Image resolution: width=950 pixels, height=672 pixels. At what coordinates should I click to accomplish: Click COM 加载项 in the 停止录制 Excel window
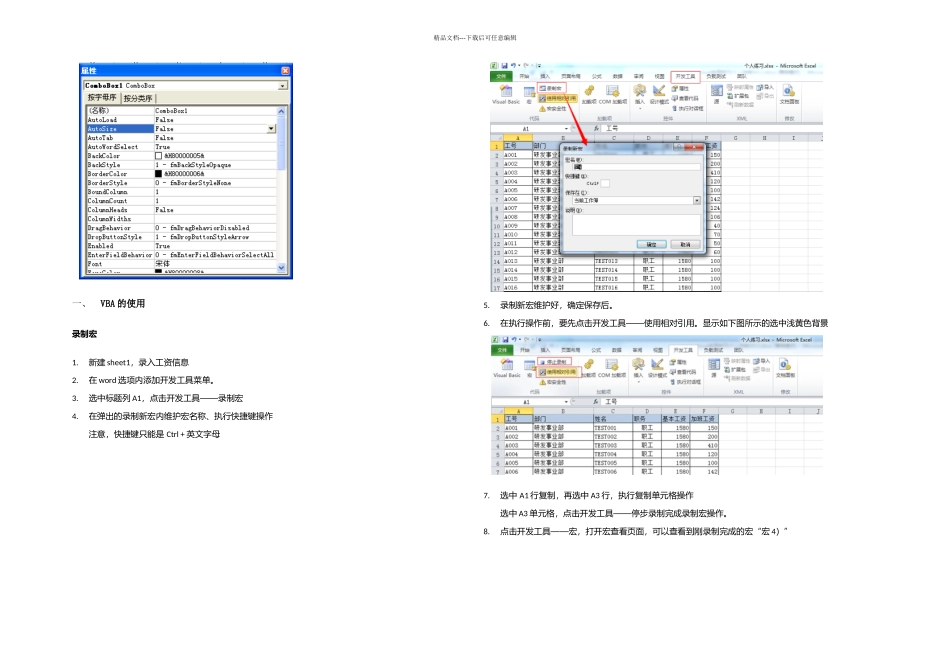612,368
